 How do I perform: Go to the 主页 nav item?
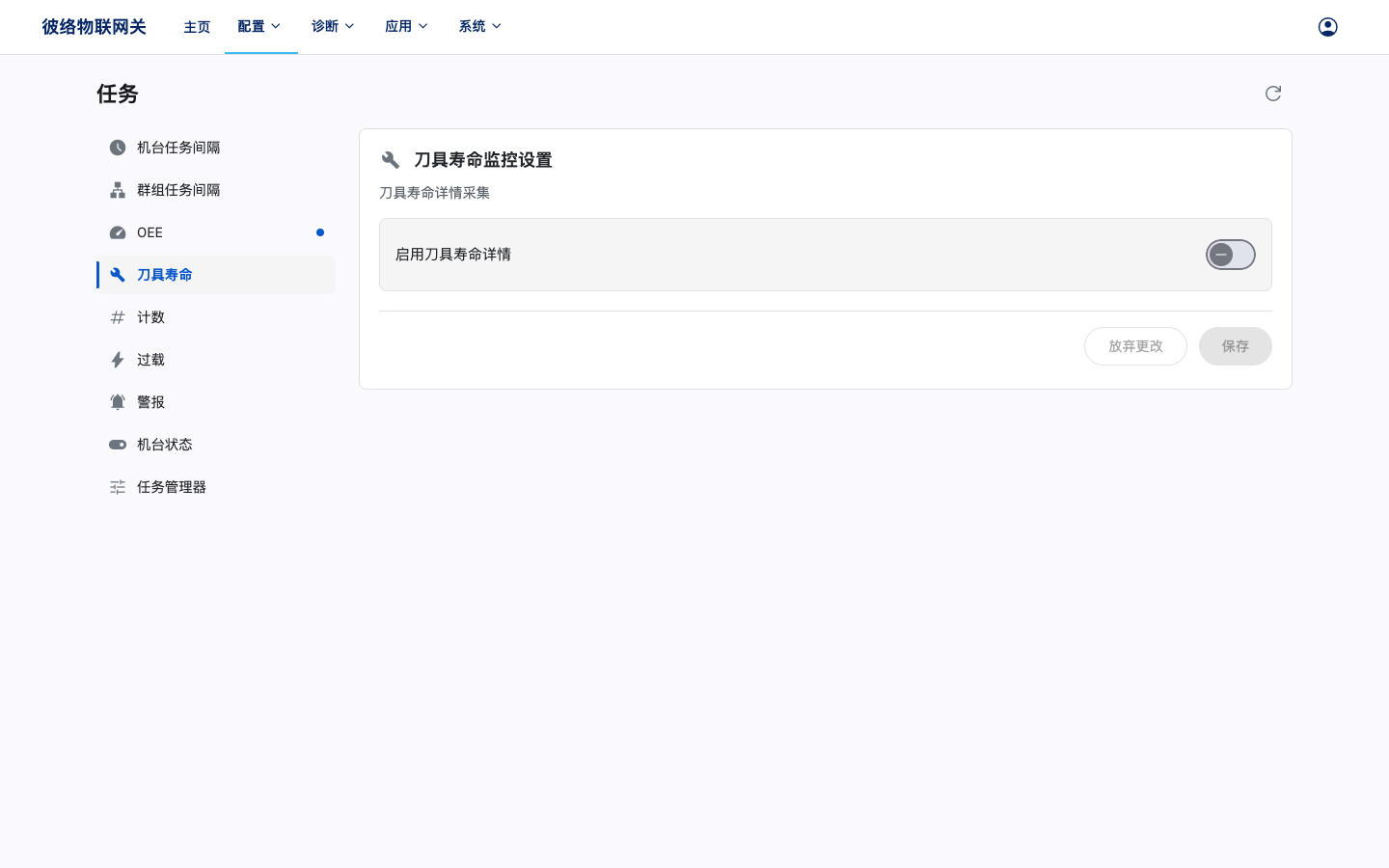tap(197, 27)
